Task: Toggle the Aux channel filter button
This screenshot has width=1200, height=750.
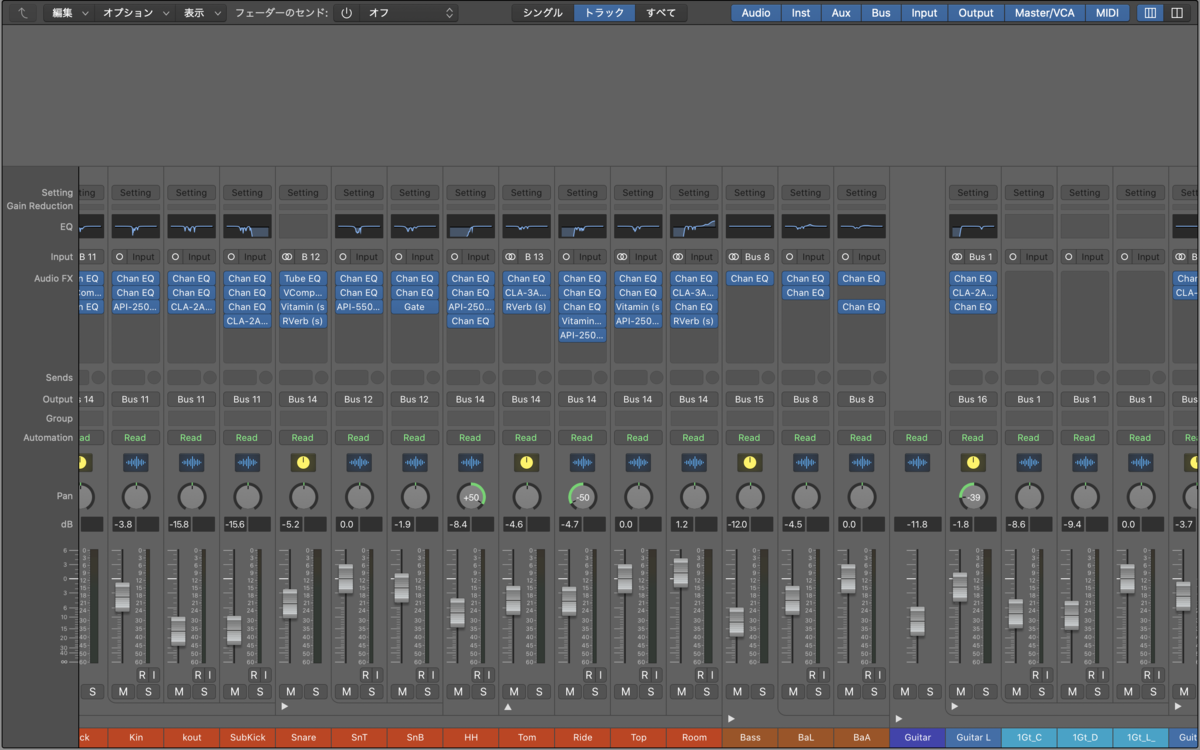Action: coord(841,13)
